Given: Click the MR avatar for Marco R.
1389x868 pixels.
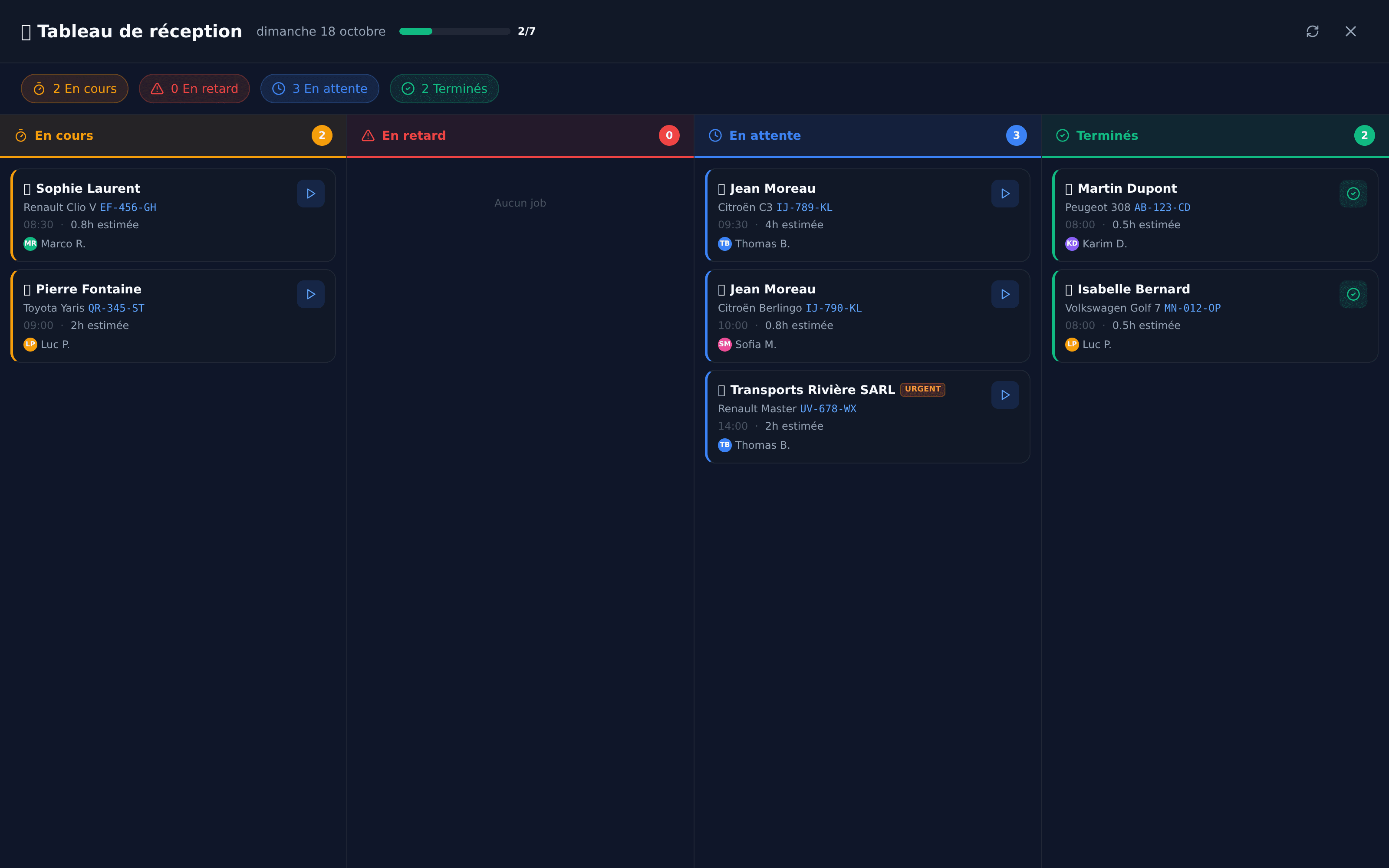Looking at the screenshot, I should 30,243.
